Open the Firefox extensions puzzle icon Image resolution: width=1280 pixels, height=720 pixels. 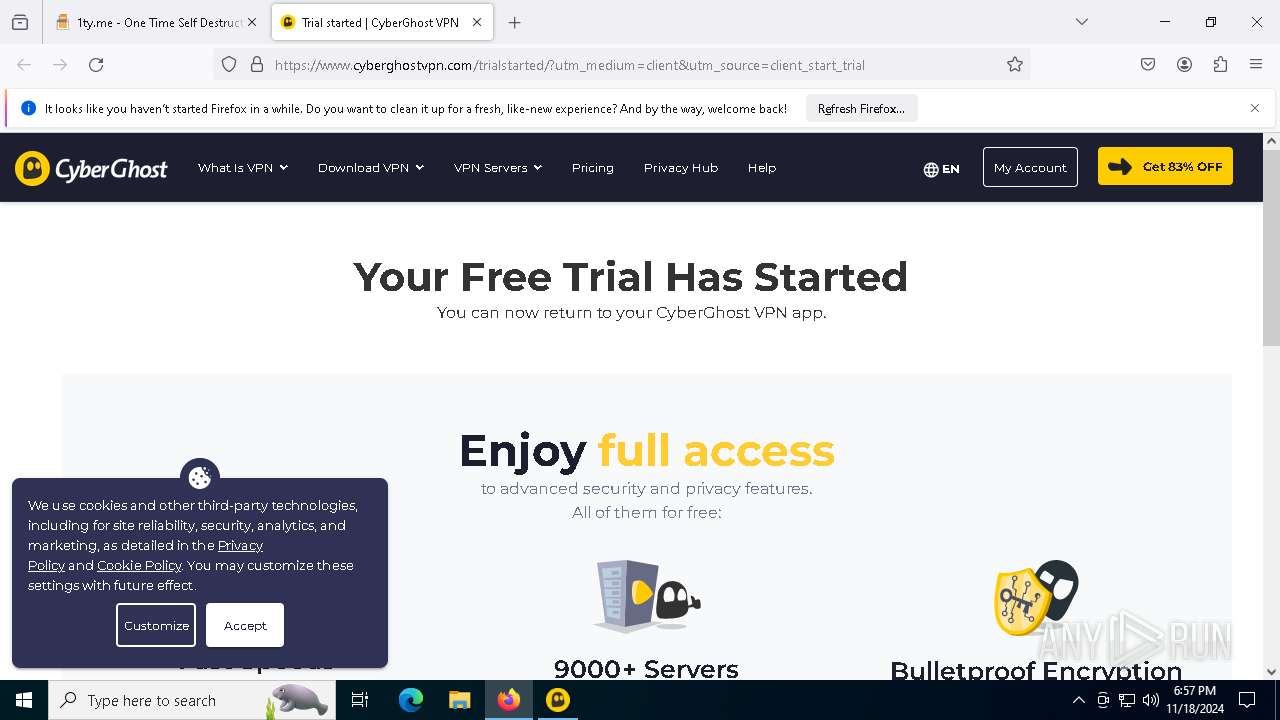click(1220, 65)
